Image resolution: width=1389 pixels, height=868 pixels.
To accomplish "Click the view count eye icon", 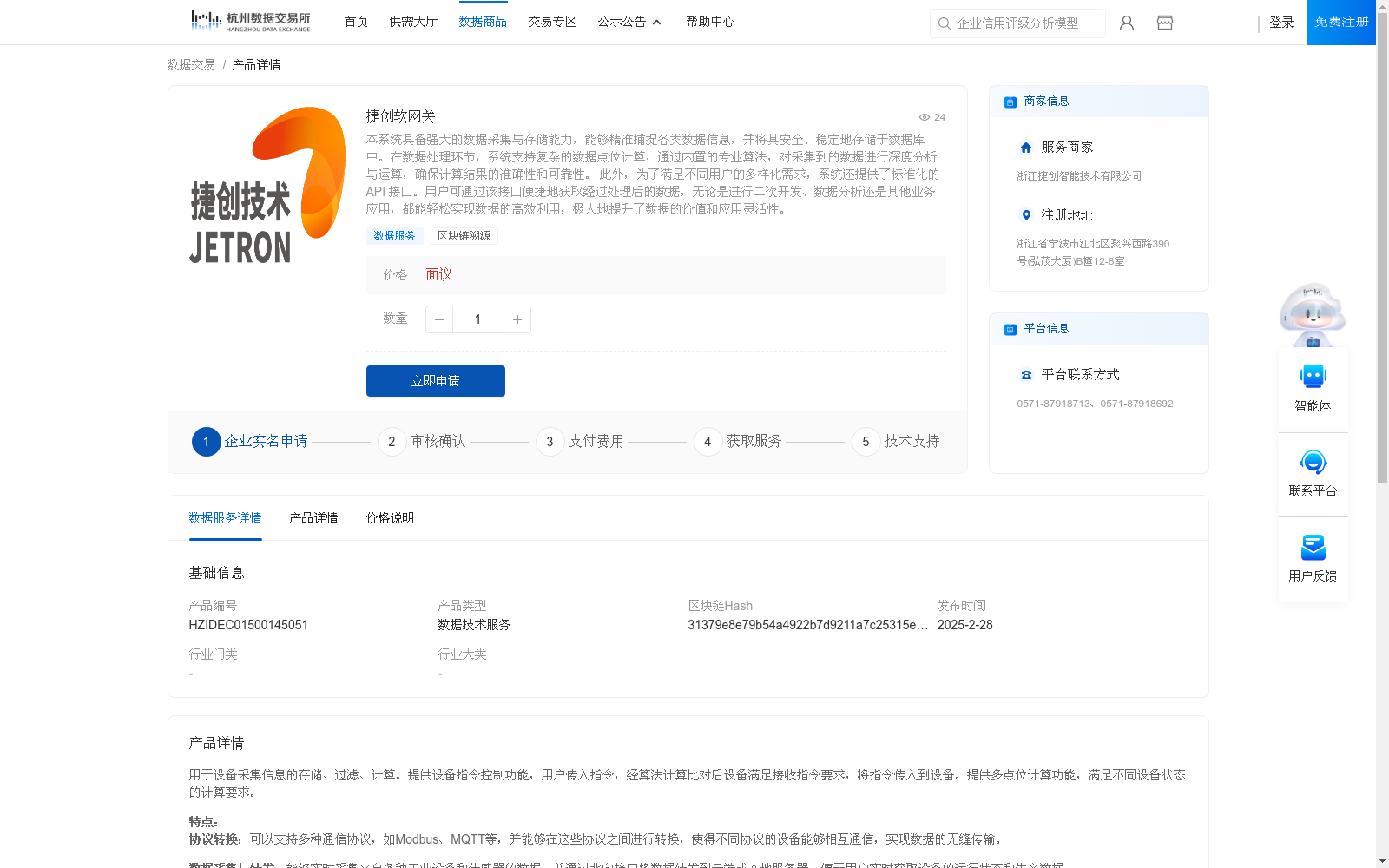I will [x=925, y=117].
